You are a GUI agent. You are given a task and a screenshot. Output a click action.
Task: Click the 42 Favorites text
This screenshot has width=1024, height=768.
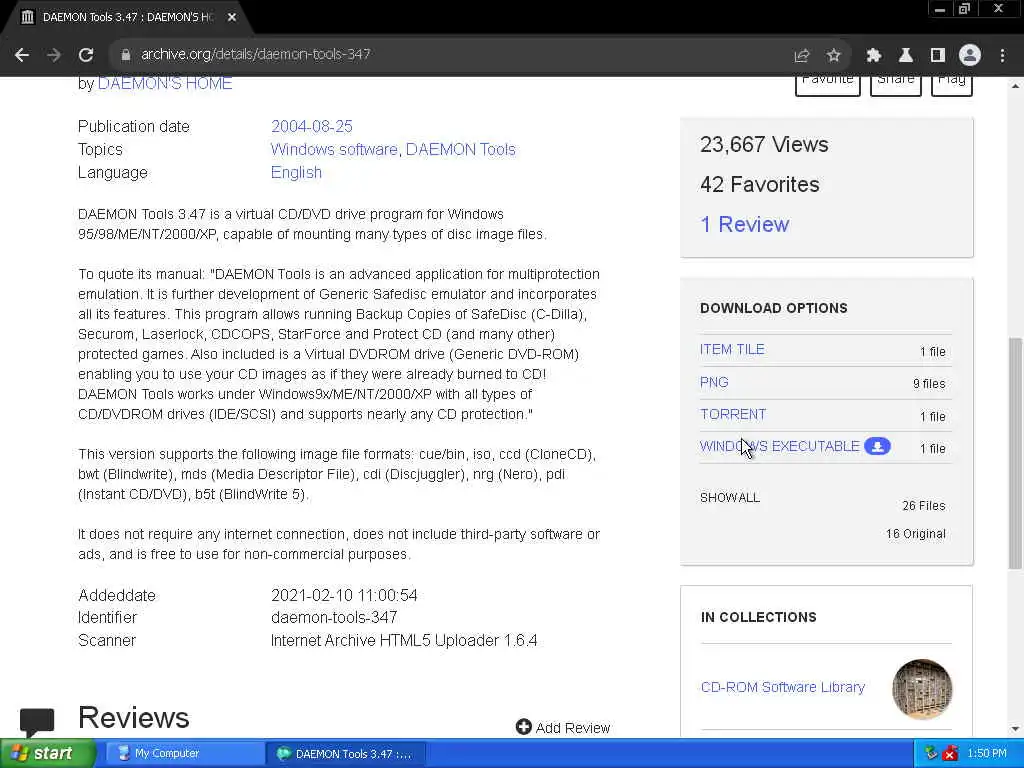pyautogui.click(x=760, y=184)
